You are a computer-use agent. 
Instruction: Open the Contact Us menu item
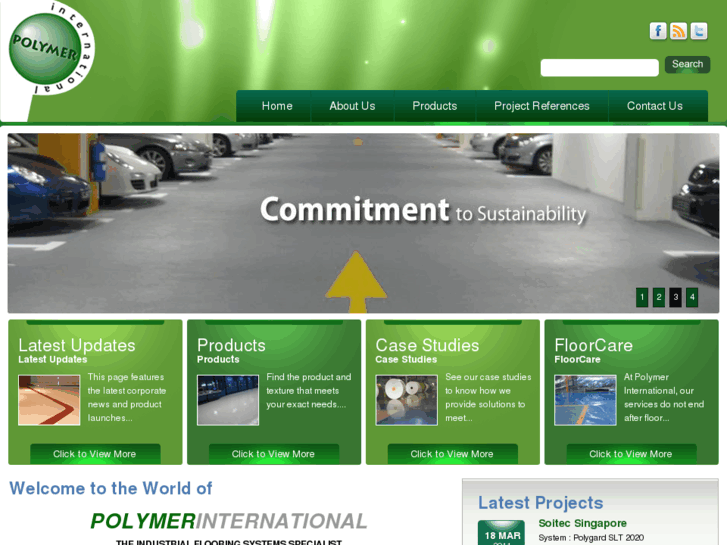[655, 106]
